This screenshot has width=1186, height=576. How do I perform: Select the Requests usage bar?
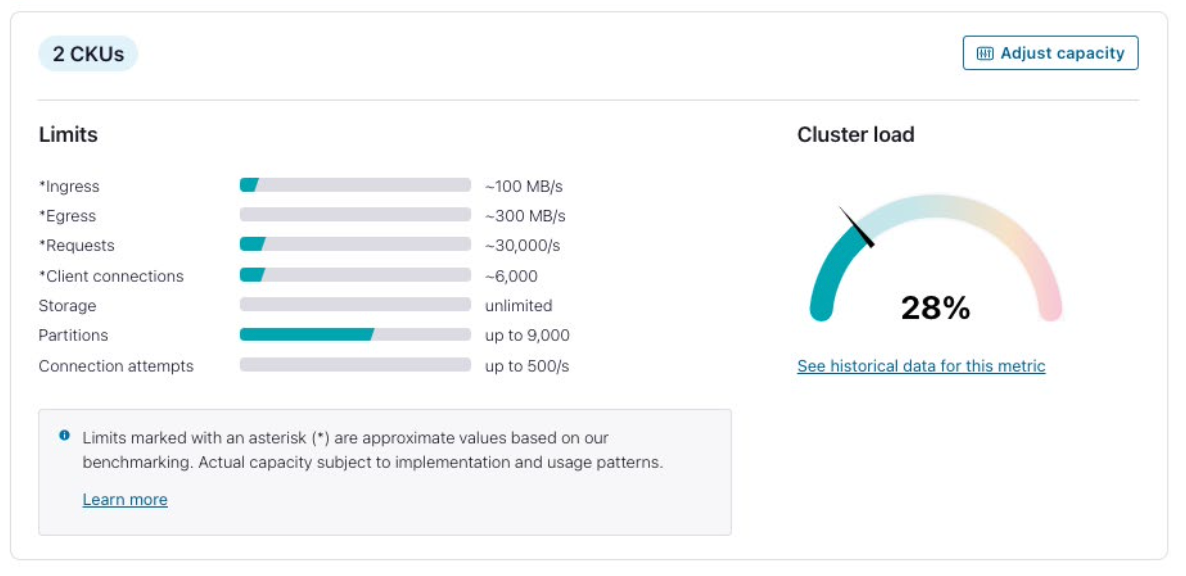point(355,245)
